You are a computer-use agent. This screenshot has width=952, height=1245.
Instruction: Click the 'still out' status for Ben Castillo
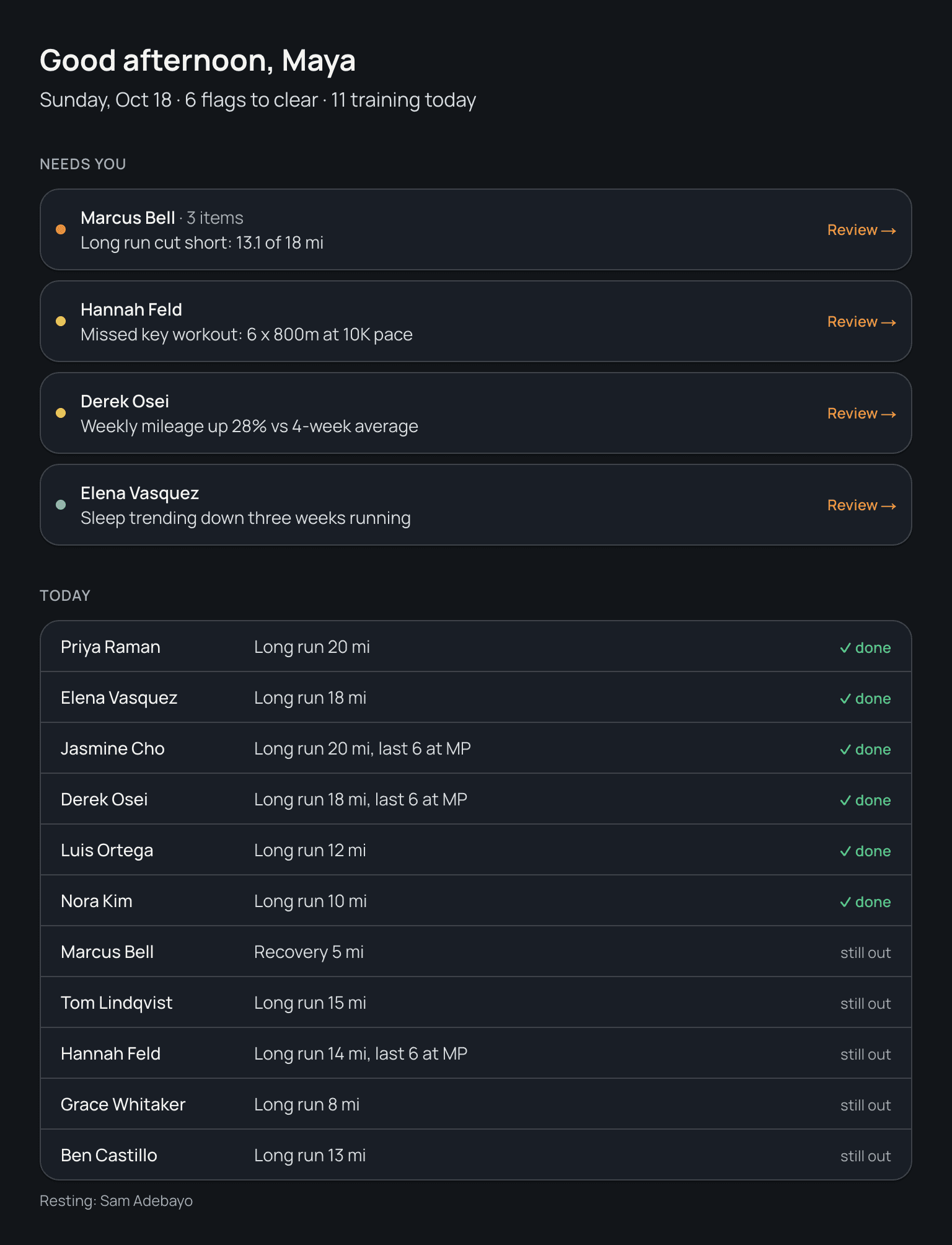click(865, 1156)
